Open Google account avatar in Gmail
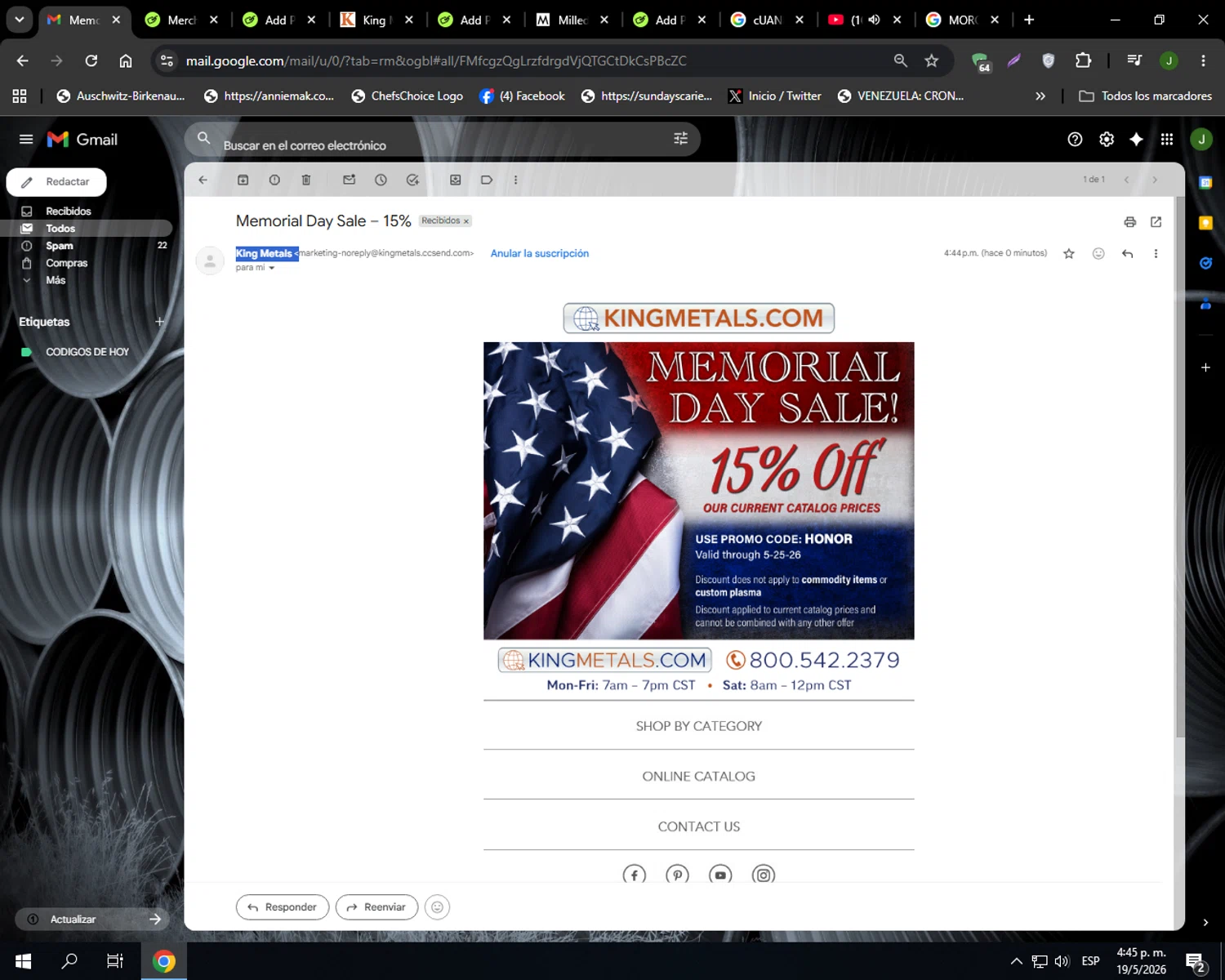1225x980 pixels. coord(1201,140)
